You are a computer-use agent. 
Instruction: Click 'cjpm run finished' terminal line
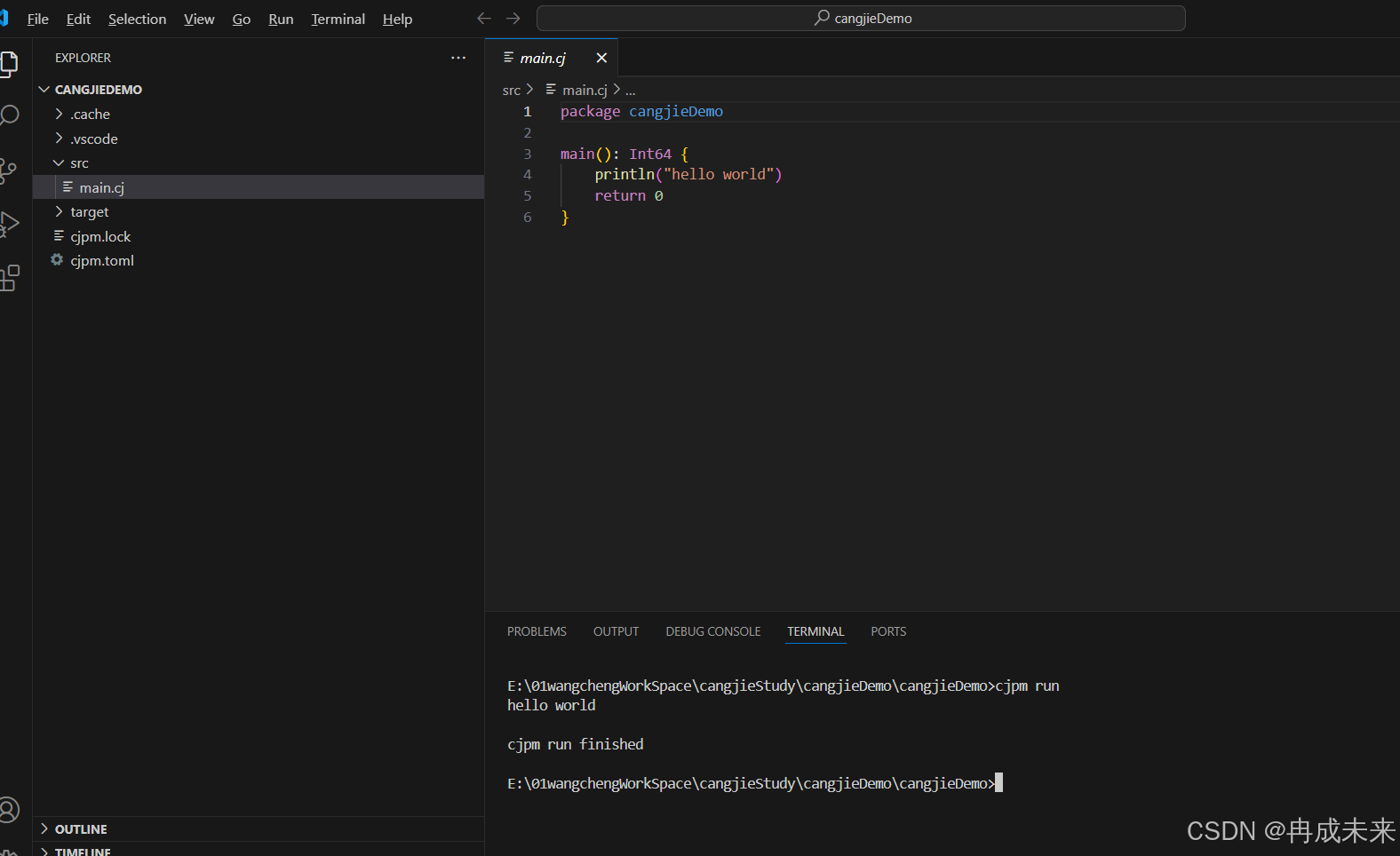[x=576, y=744]
